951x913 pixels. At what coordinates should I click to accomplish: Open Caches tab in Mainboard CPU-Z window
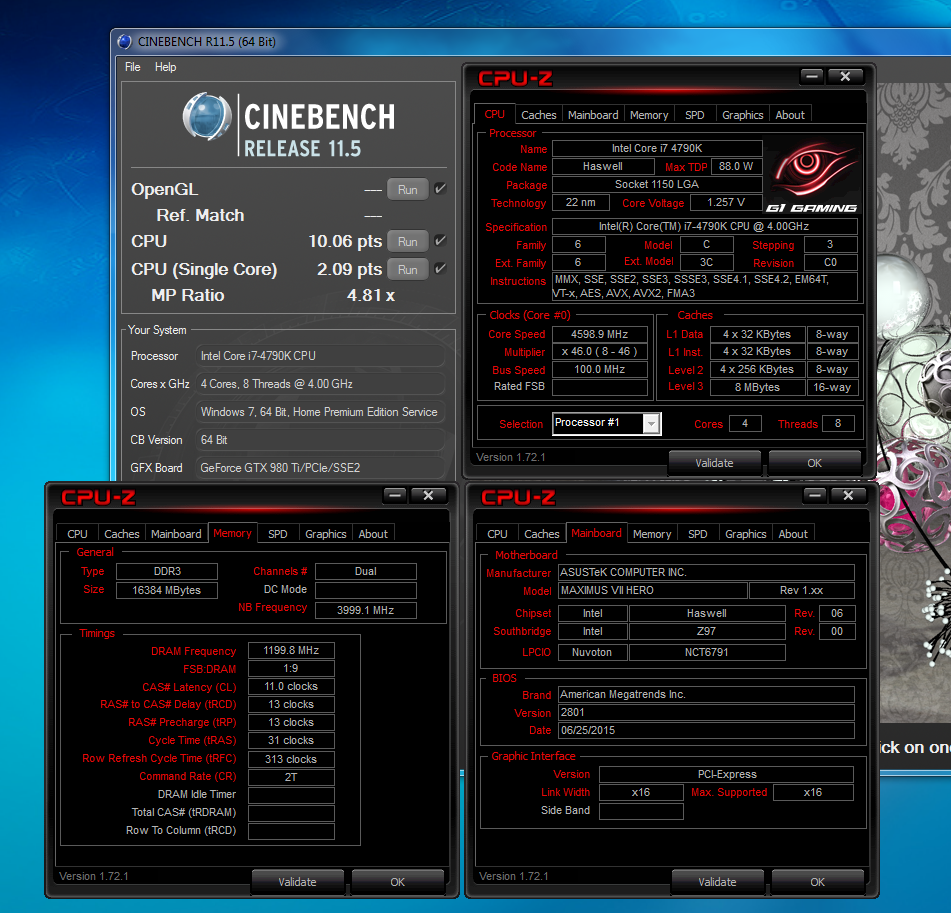(542, 534)
